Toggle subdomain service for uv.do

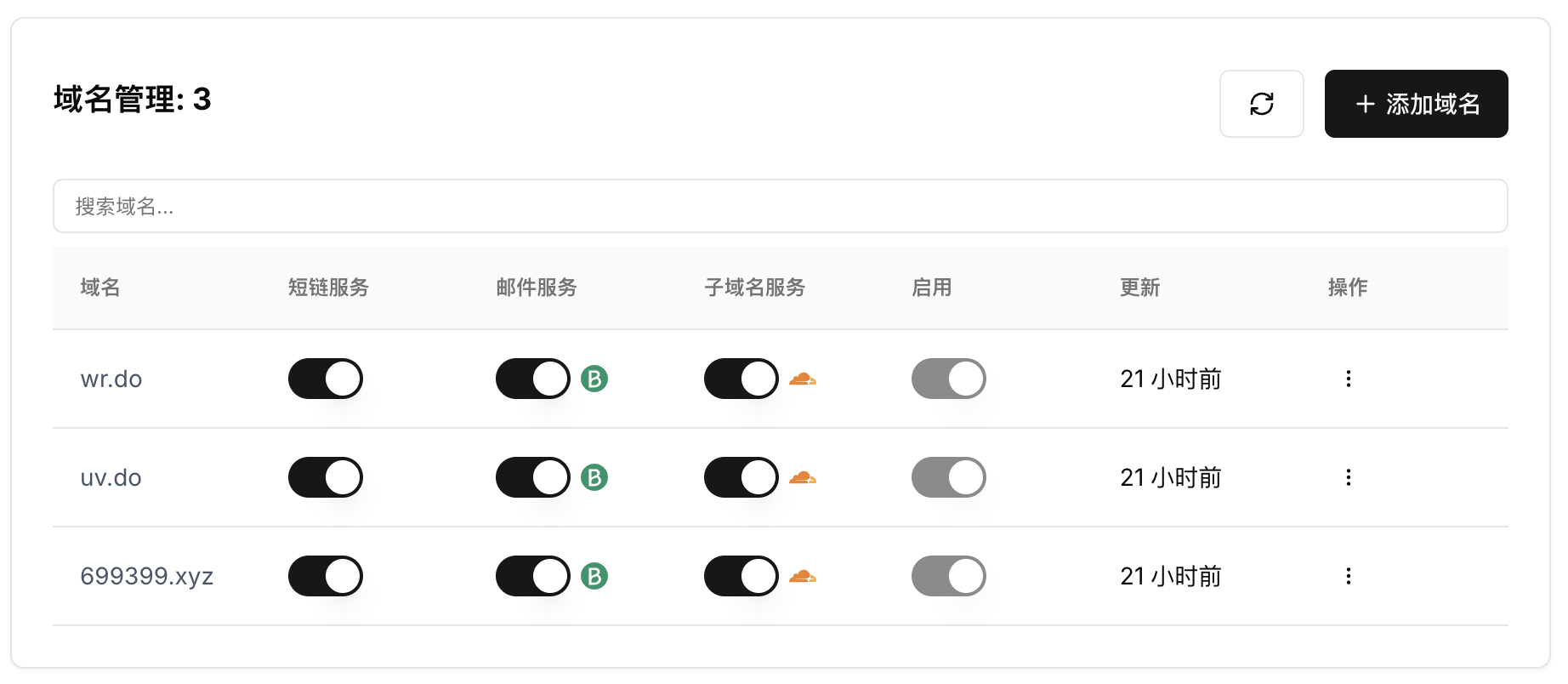pyautogui.click(x=741, y=477)
